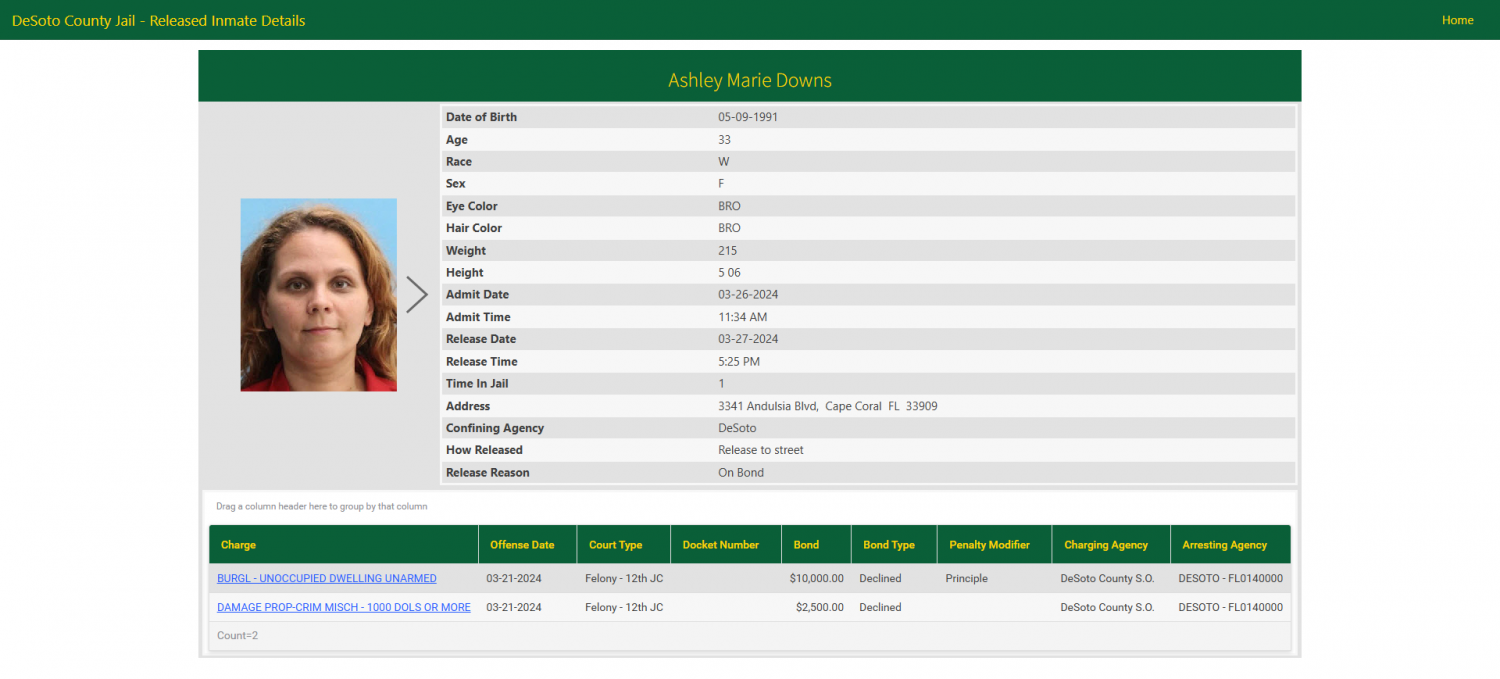1500x679 pixels.
Task: Select the Height value 5 06
Action: [x=731, y=273]
